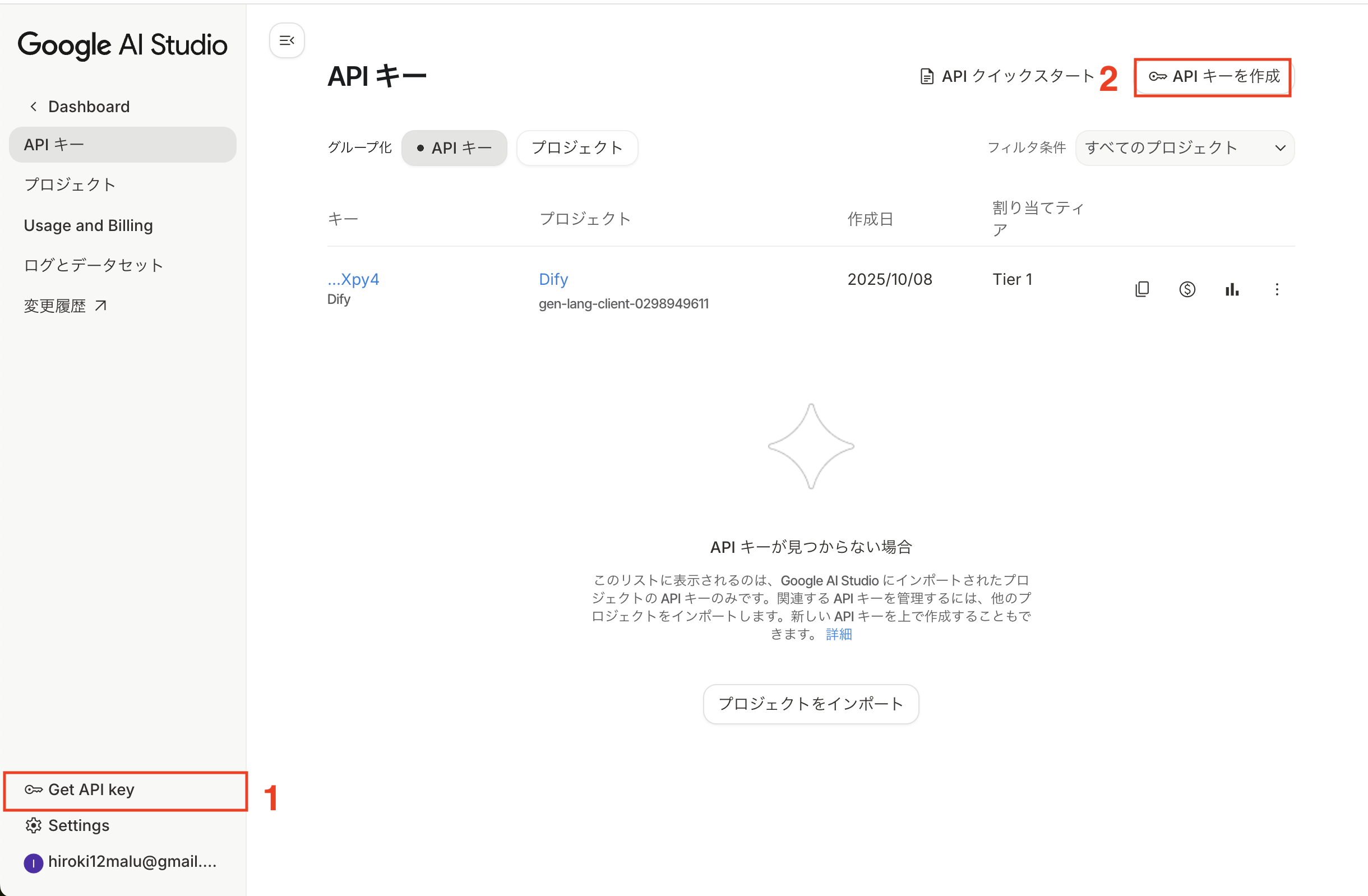This screenshot has height=896, width=1368.
Task: Expand the すべてのプロジェクト filter dropdown
Action: (1184, 148)
